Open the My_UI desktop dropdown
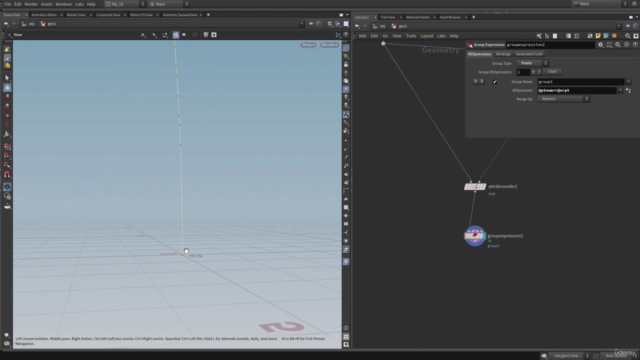The width and height of the screenshot is (640, 360). coord(124,4)
